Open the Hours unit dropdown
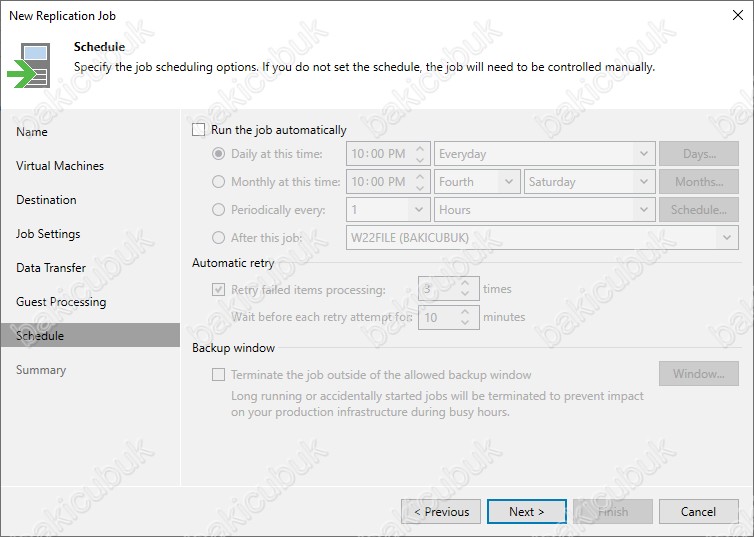The width and height of the screenshot is (754, 537). [x=544, y=210]
